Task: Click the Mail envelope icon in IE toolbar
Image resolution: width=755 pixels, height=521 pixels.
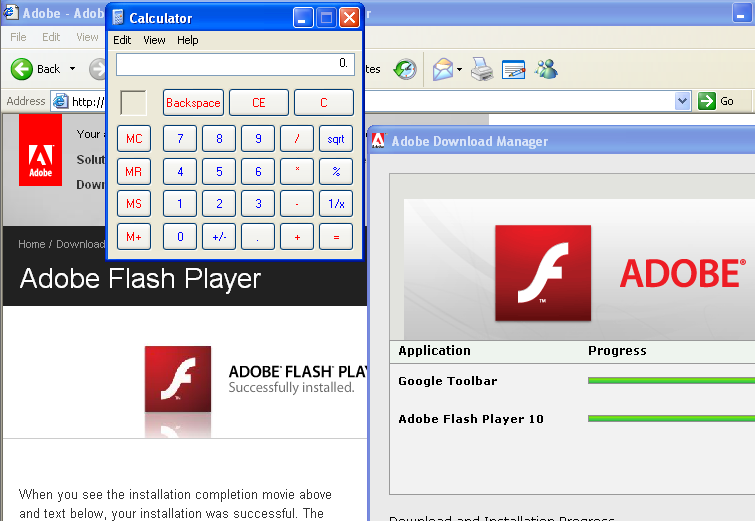Action: tap(443, 69)
